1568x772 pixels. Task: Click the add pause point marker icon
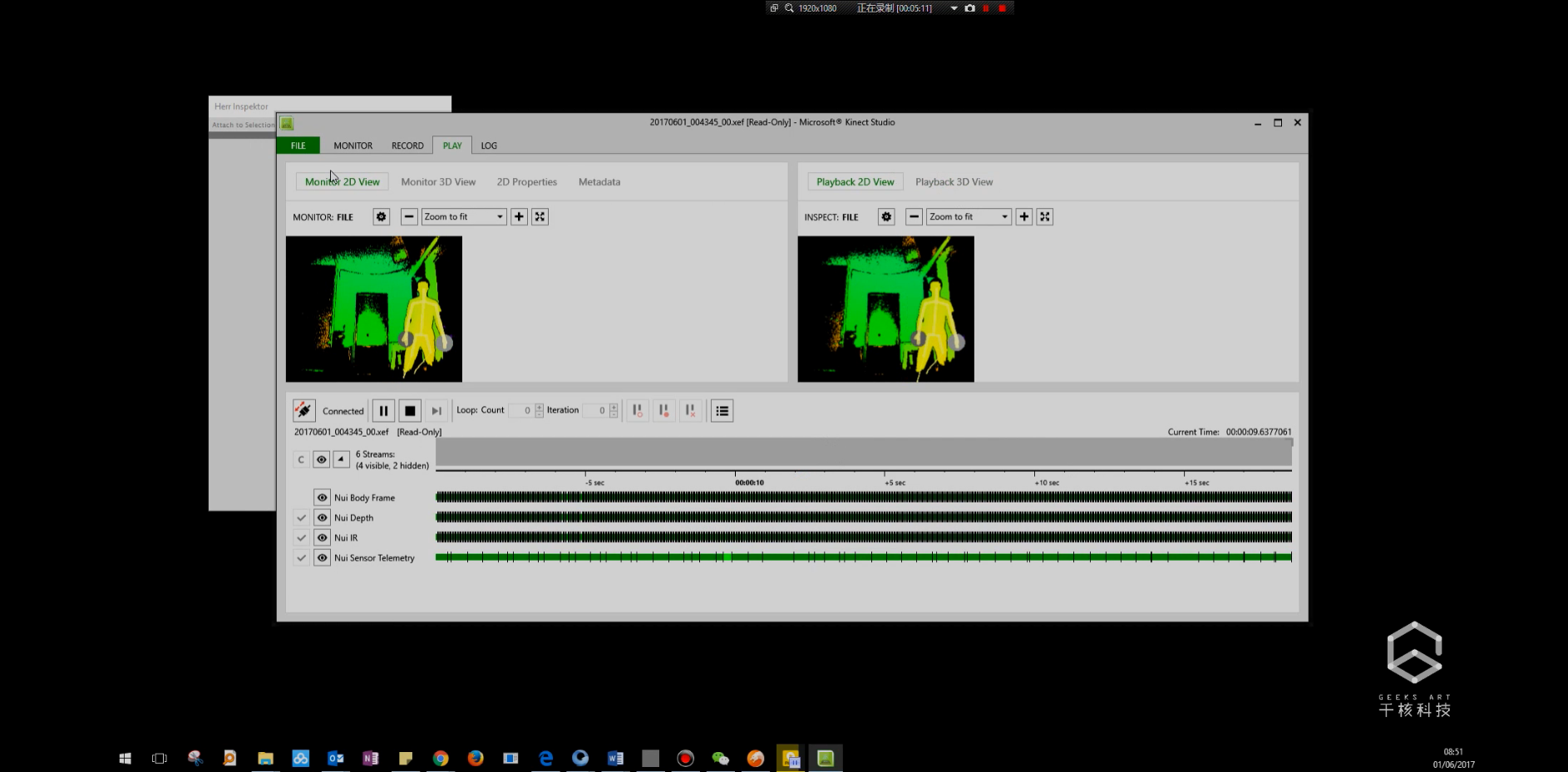[x=638, y=410]
